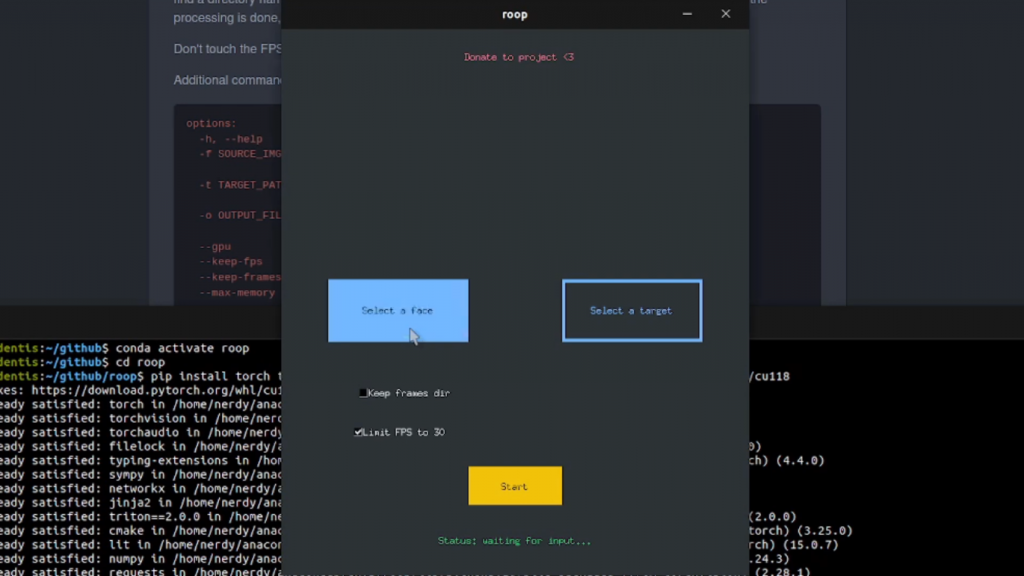Close the roop window
1024x576 pixels.
click(726, 14)
